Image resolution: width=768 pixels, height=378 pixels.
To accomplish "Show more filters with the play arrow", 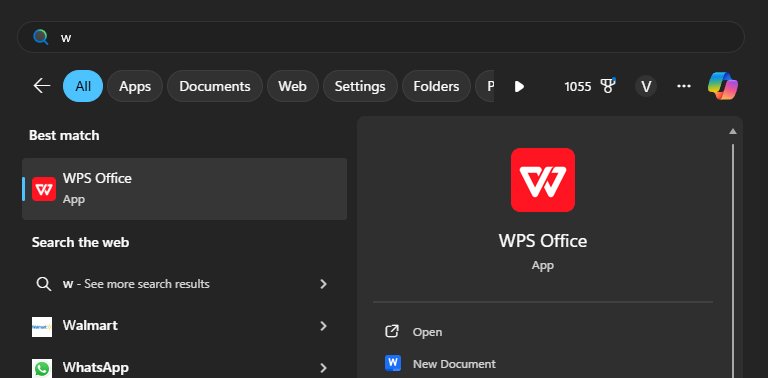I will click(x=519, y=87).
